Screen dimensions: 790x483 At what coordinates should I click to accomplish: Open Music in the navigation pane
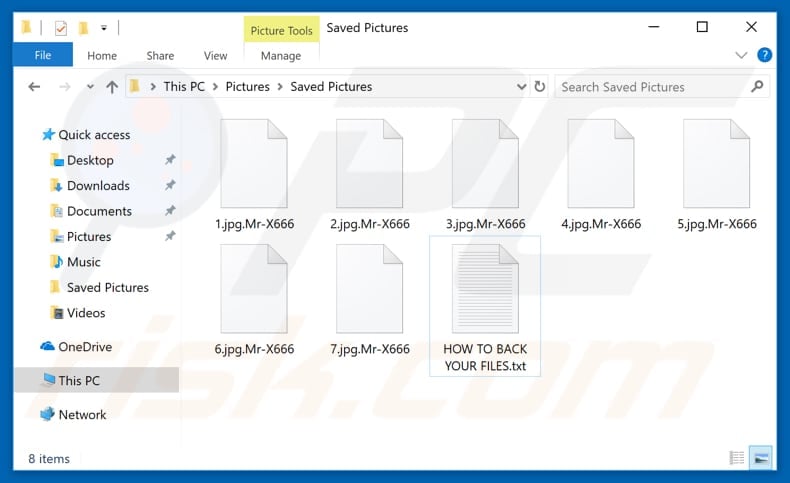coord(83,262)
